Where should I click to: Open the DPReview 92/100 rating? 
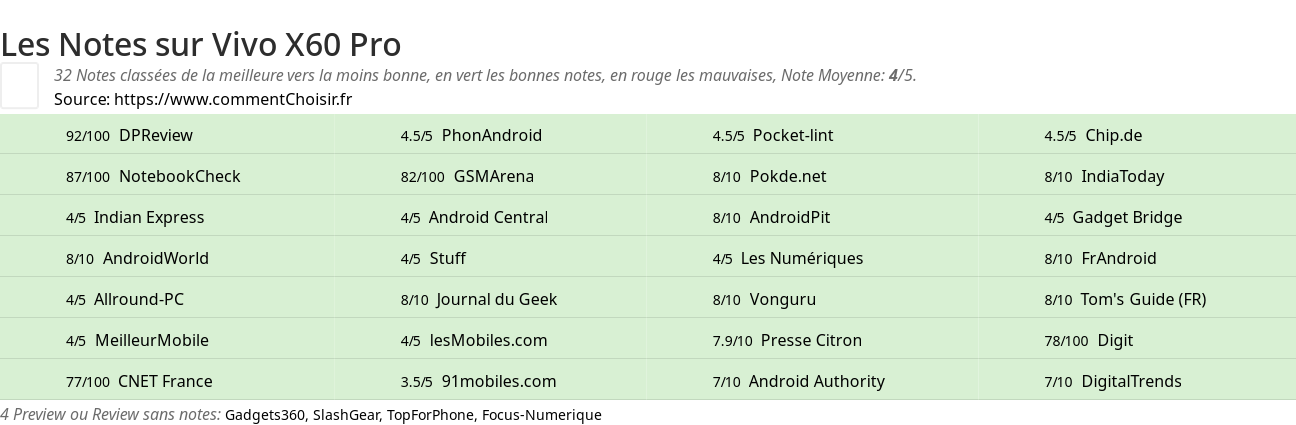tap(129, 135)
